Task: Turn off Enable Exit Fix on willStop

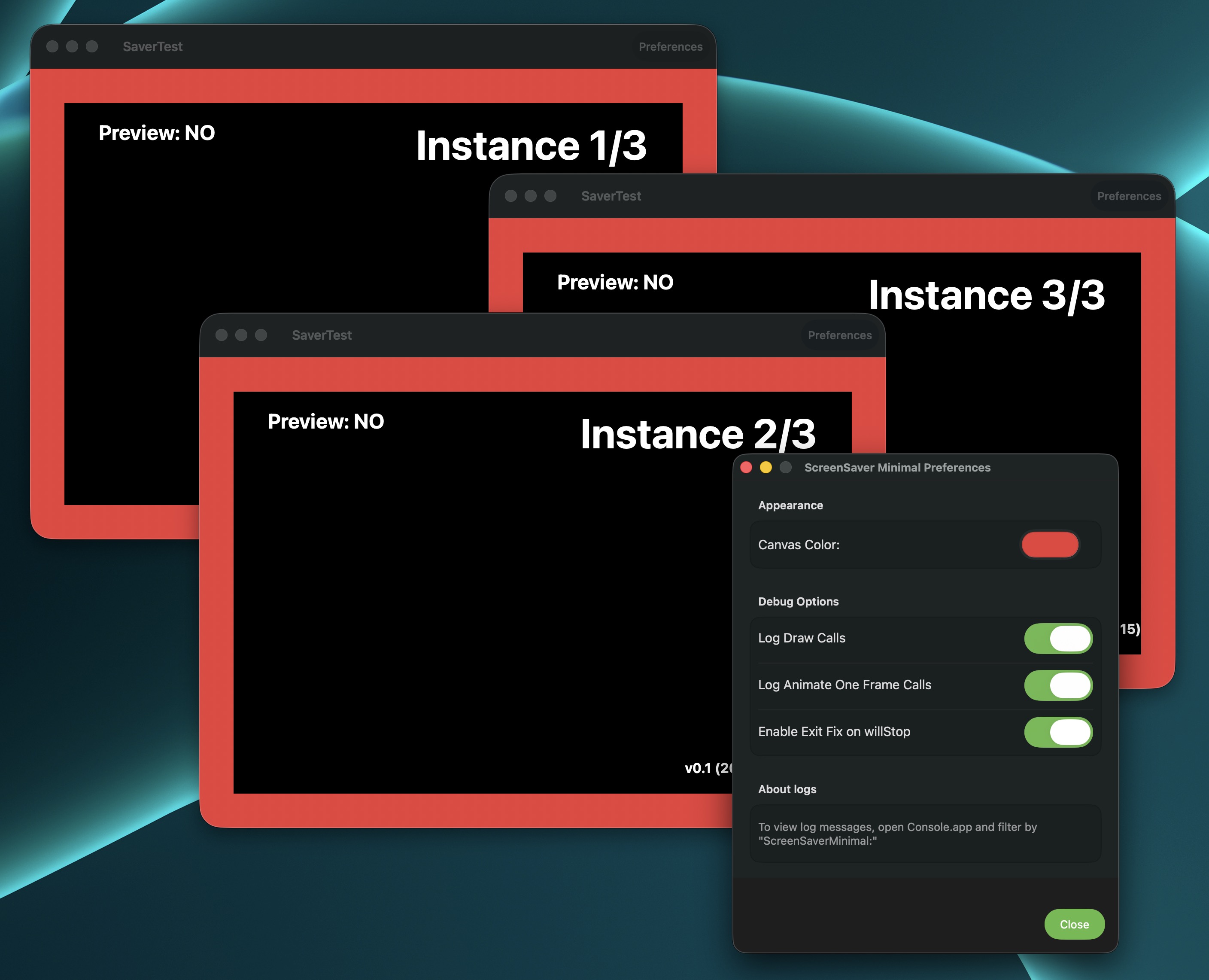Action: (x=1058, y=732)
